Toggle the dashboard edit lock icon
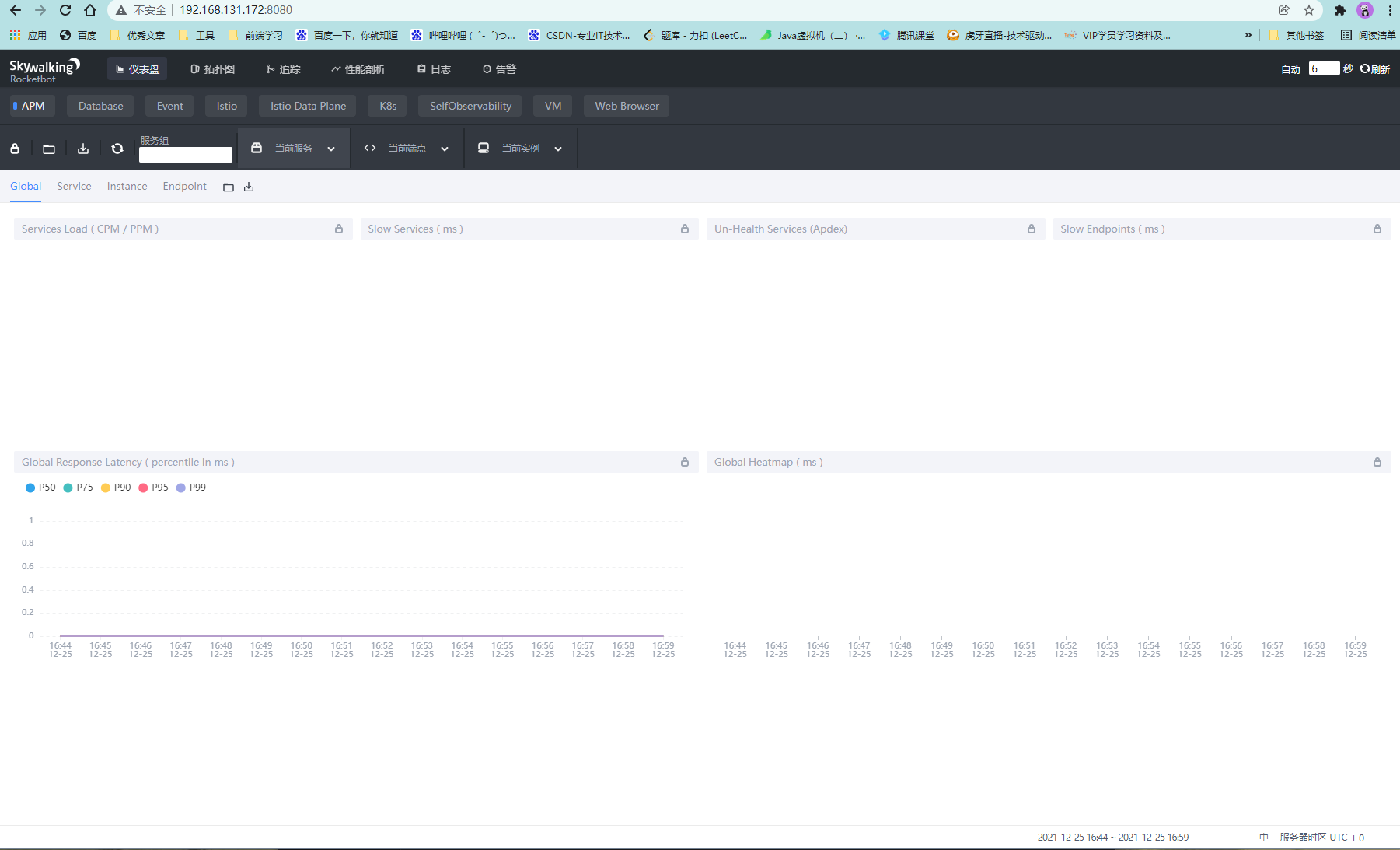Image resolution: width=1400 pixels, height=850 pixels. point(15,149)
